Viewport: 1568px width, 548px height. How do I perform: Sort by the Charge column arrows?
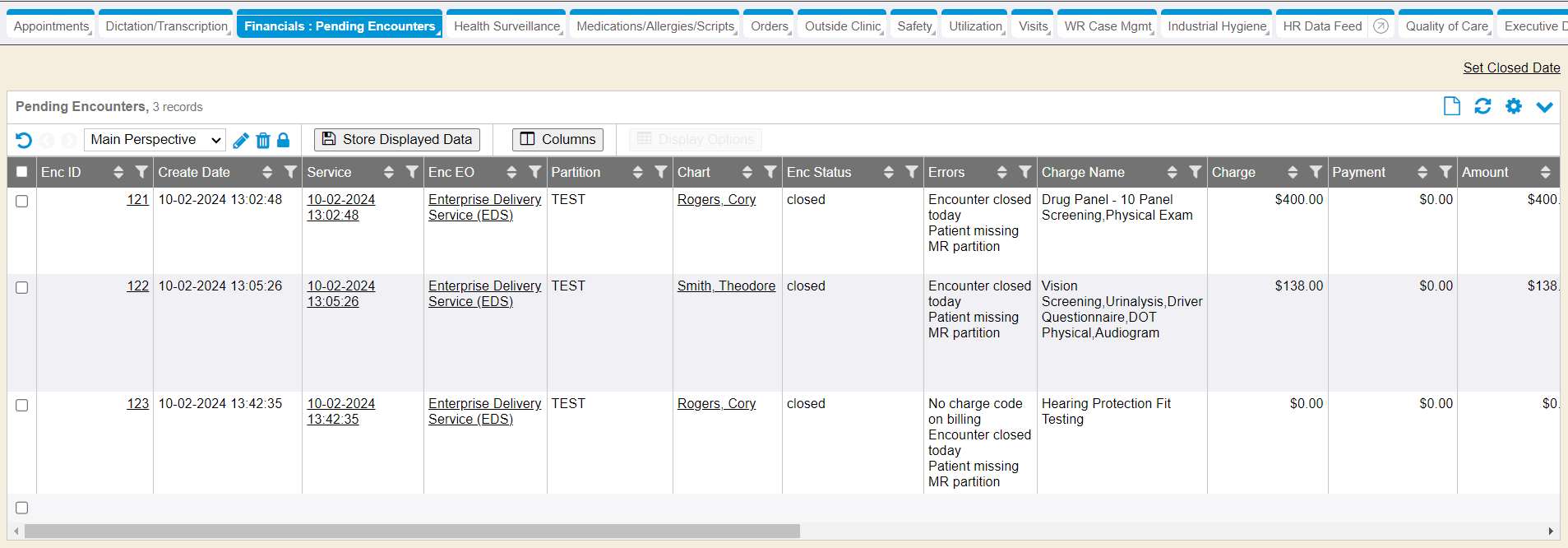[x=1293, y=172]
